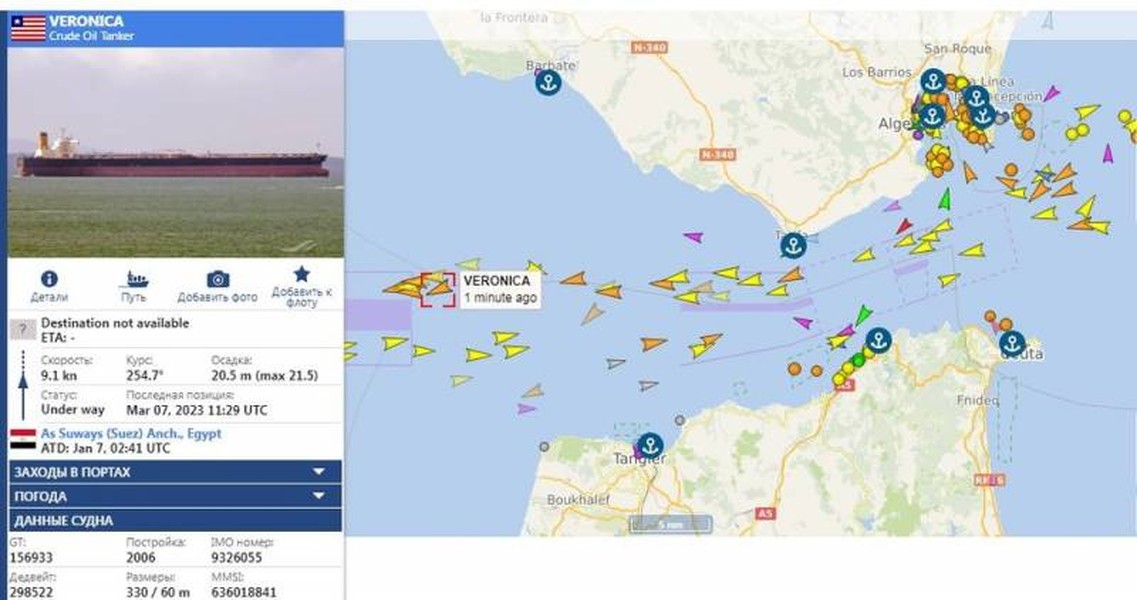
Task: Select the Ceuta port anchor marker
Action: click(x=1012, y=342)
